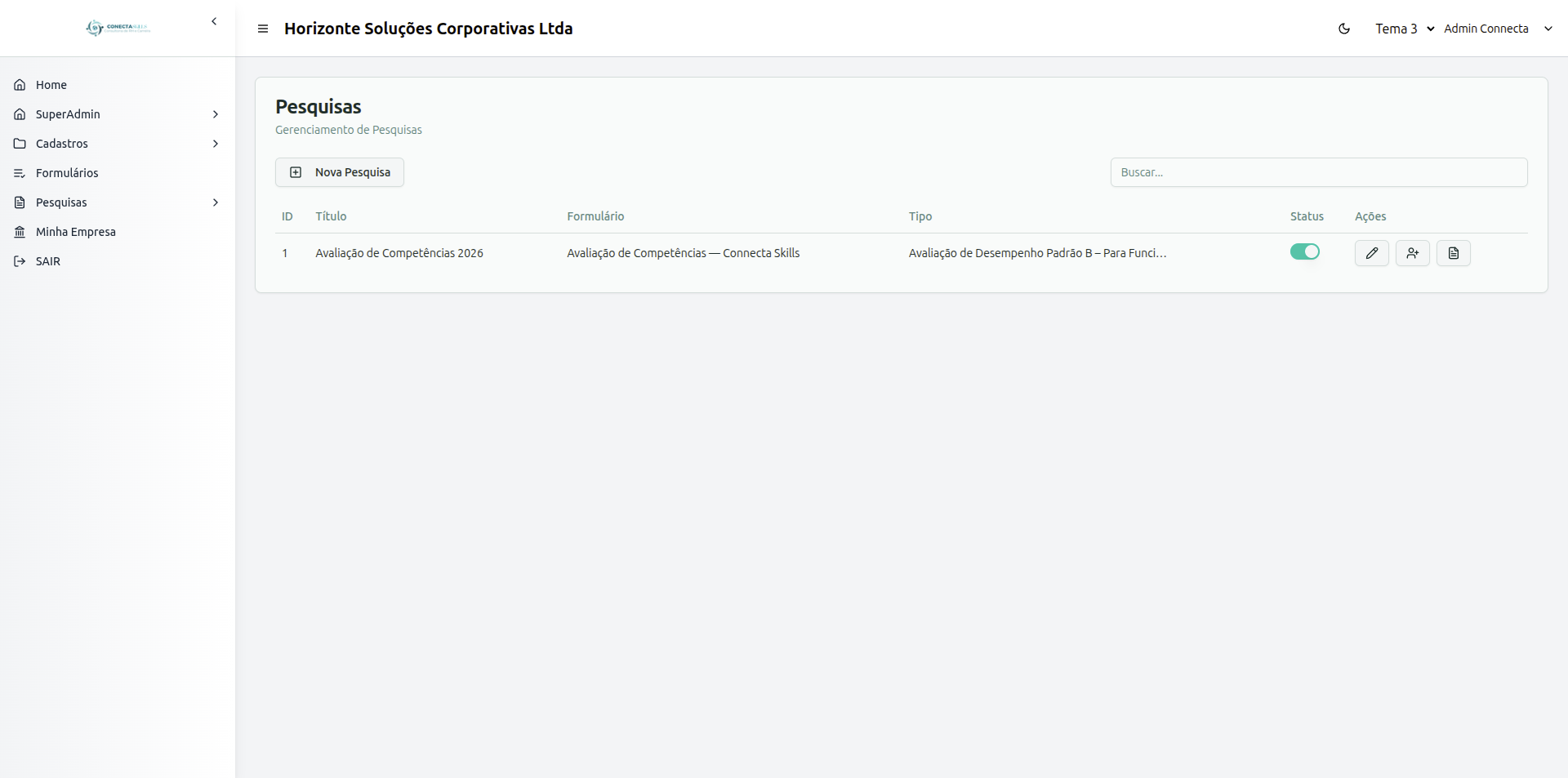
Task: Click the ID column header
Action: [287, 216]
